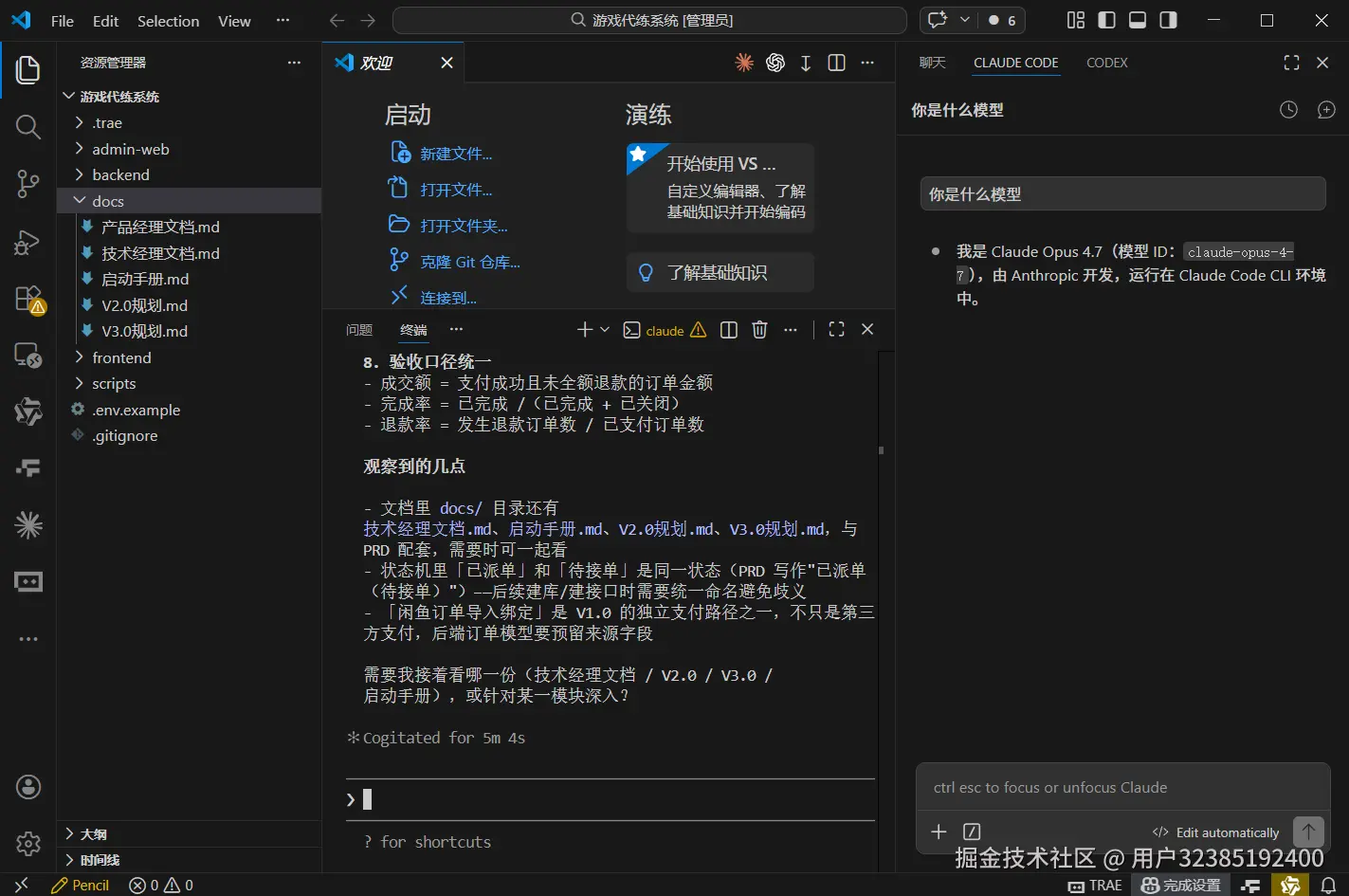Expand the scripts folder
This screenshot has height=896, width=1349.
(x=190, y=383)
